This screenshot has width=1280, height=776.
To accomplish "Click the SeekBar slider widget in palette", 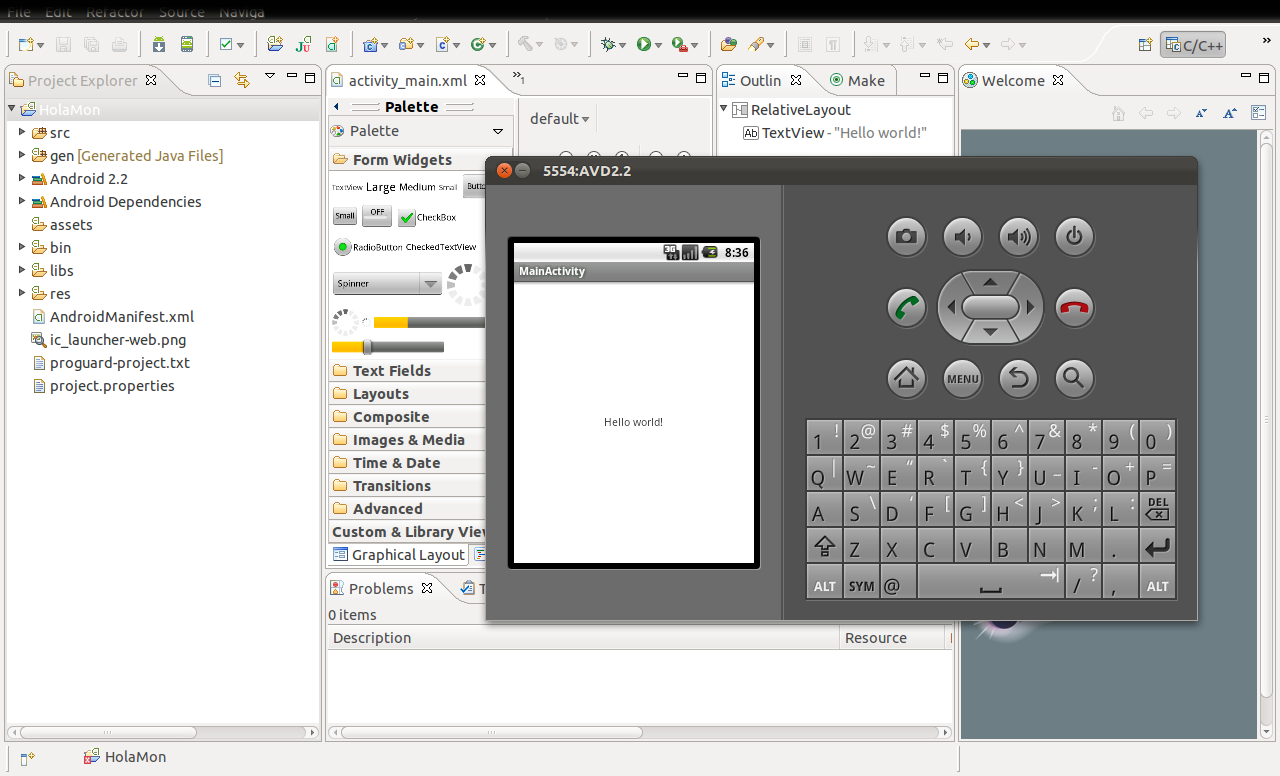I will click(x=388, y=347).
